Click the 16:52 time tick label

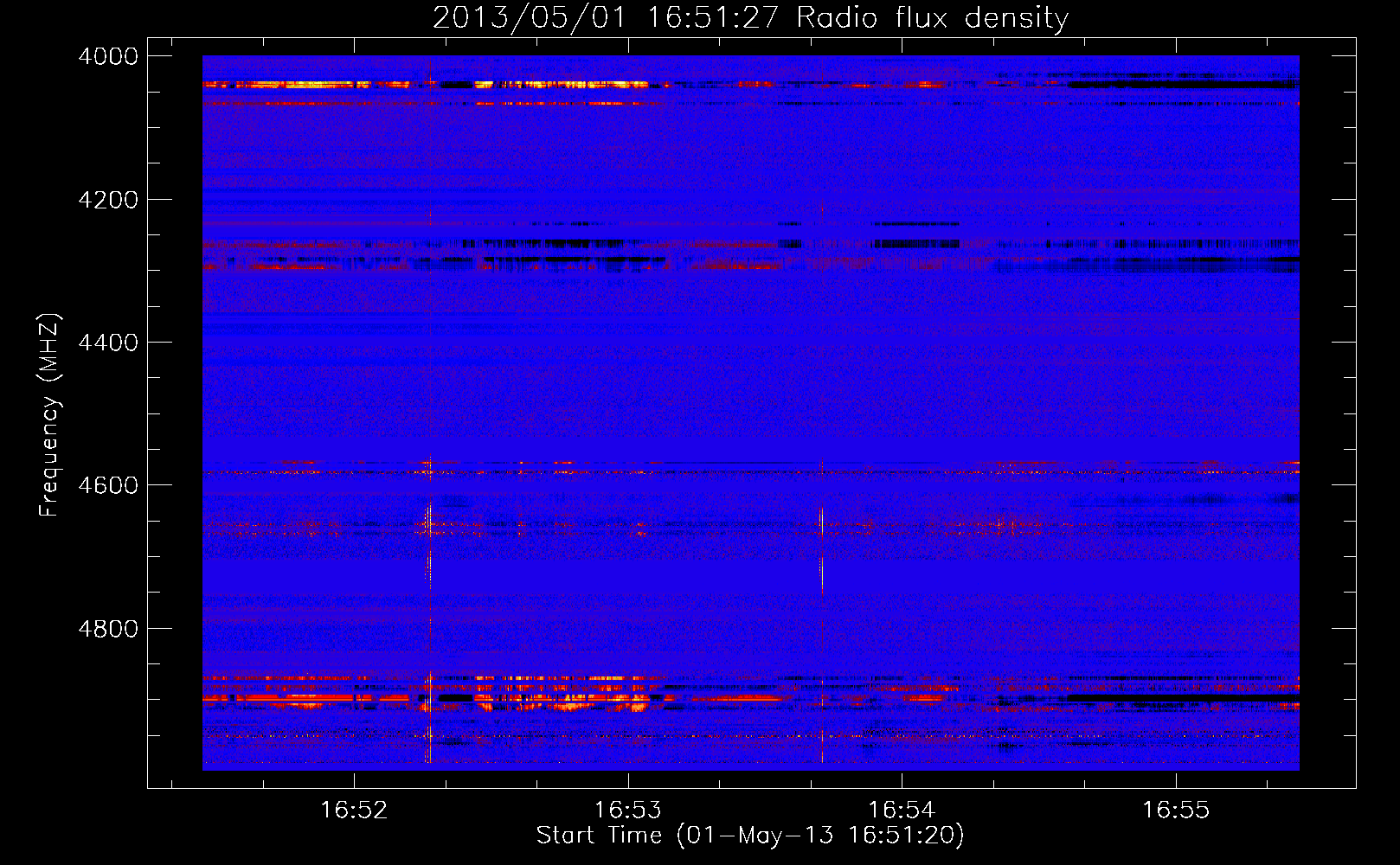(354, 811)
